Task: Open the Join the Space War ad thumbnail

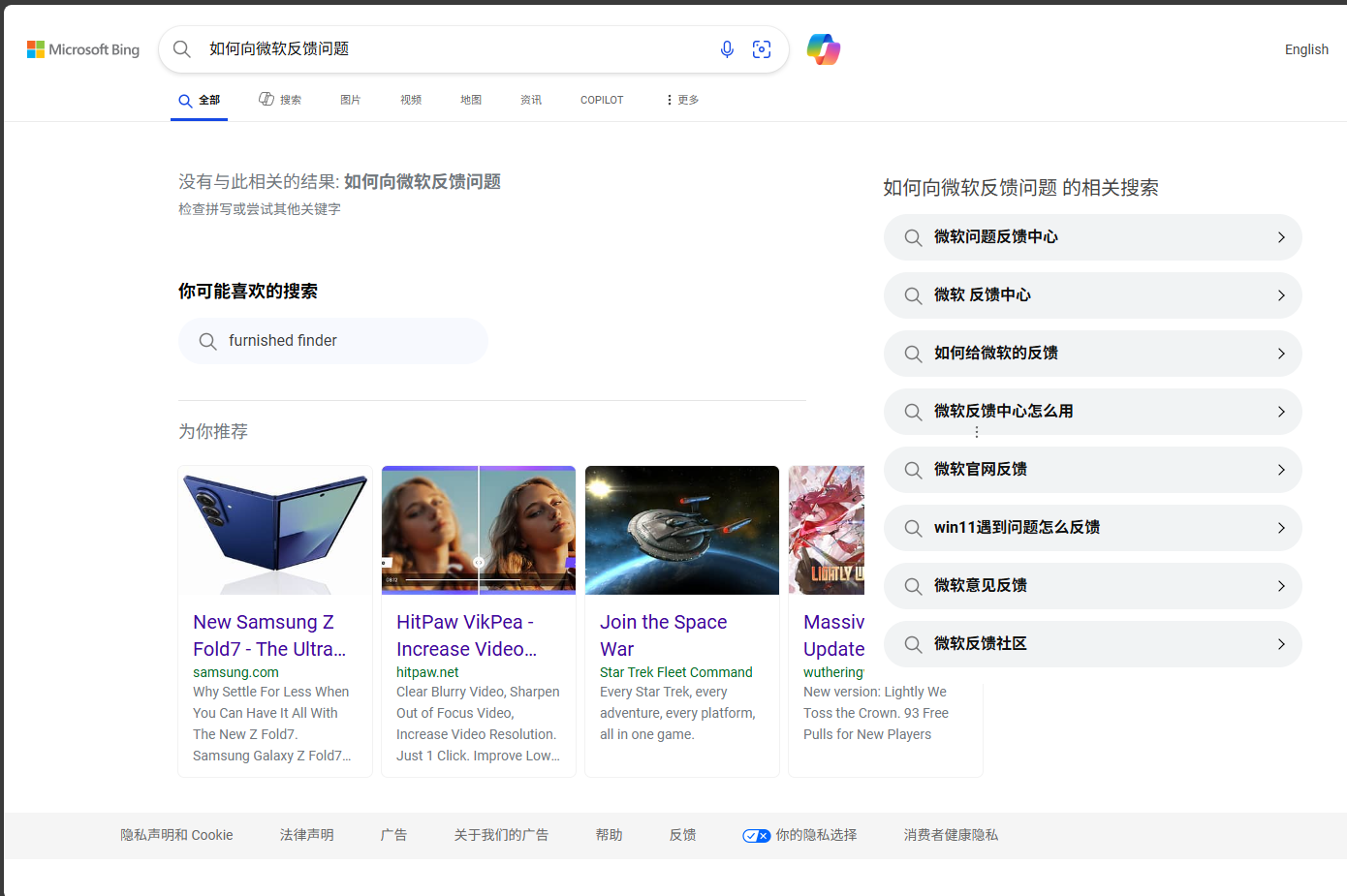Action: click(681, 530)
